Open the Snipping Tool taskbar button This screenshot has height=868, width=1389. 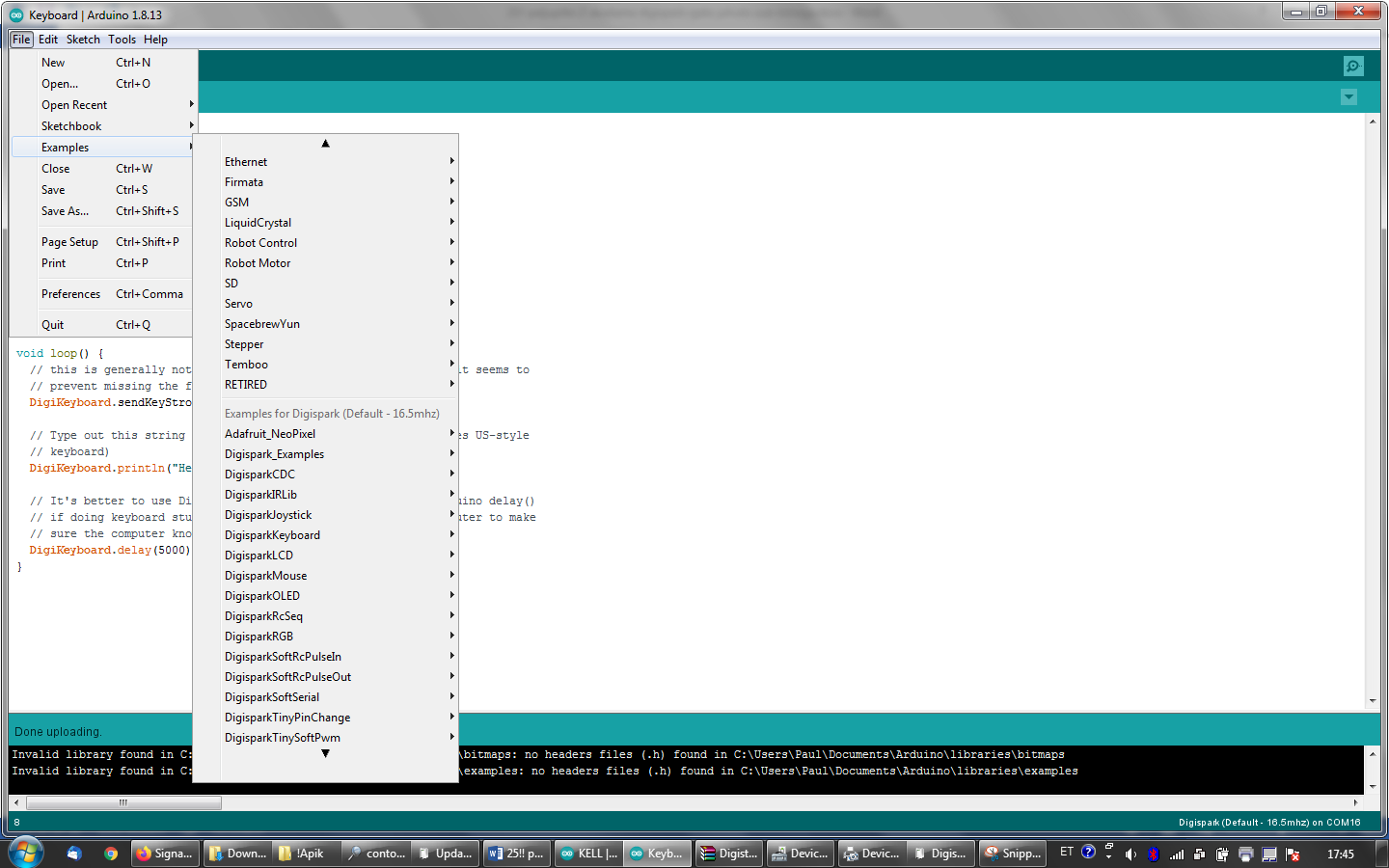1012,854
